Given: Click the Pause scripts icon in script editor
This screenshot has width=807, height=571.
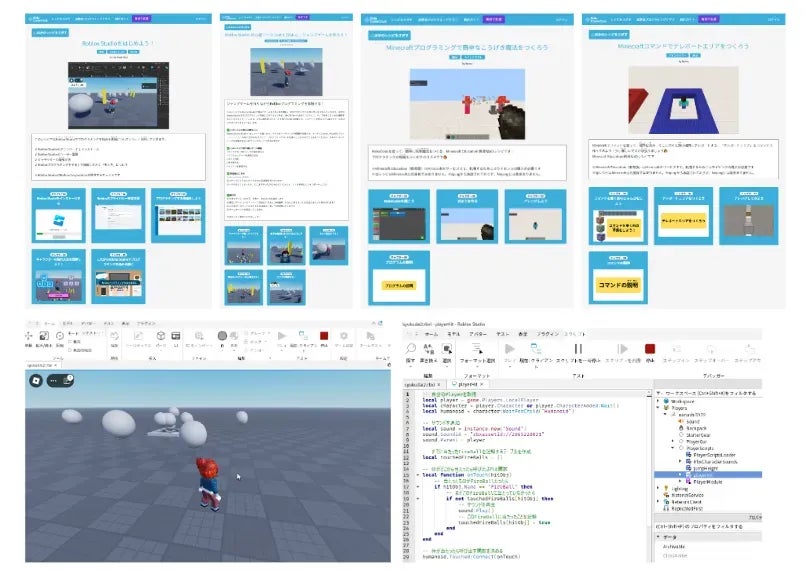Looking at the screenshot, I should (578, 349).
